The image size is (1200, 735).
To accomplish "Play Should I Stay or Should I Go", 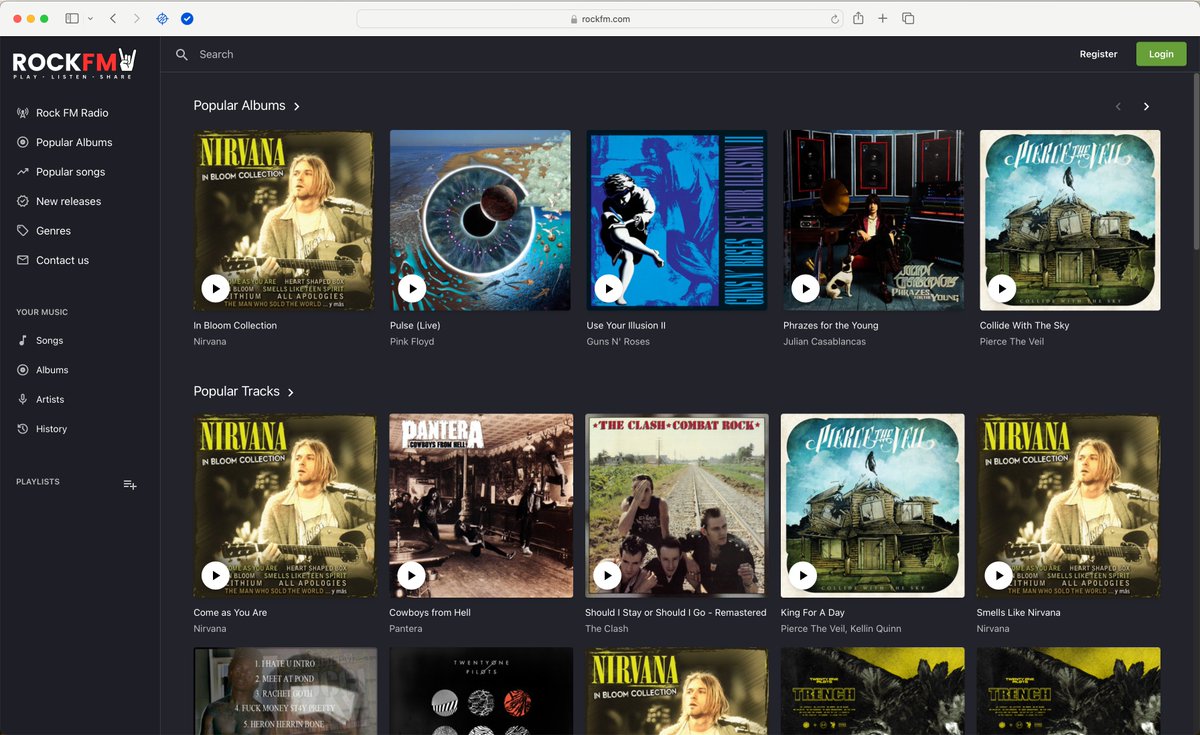I will [x=607, y=575].
